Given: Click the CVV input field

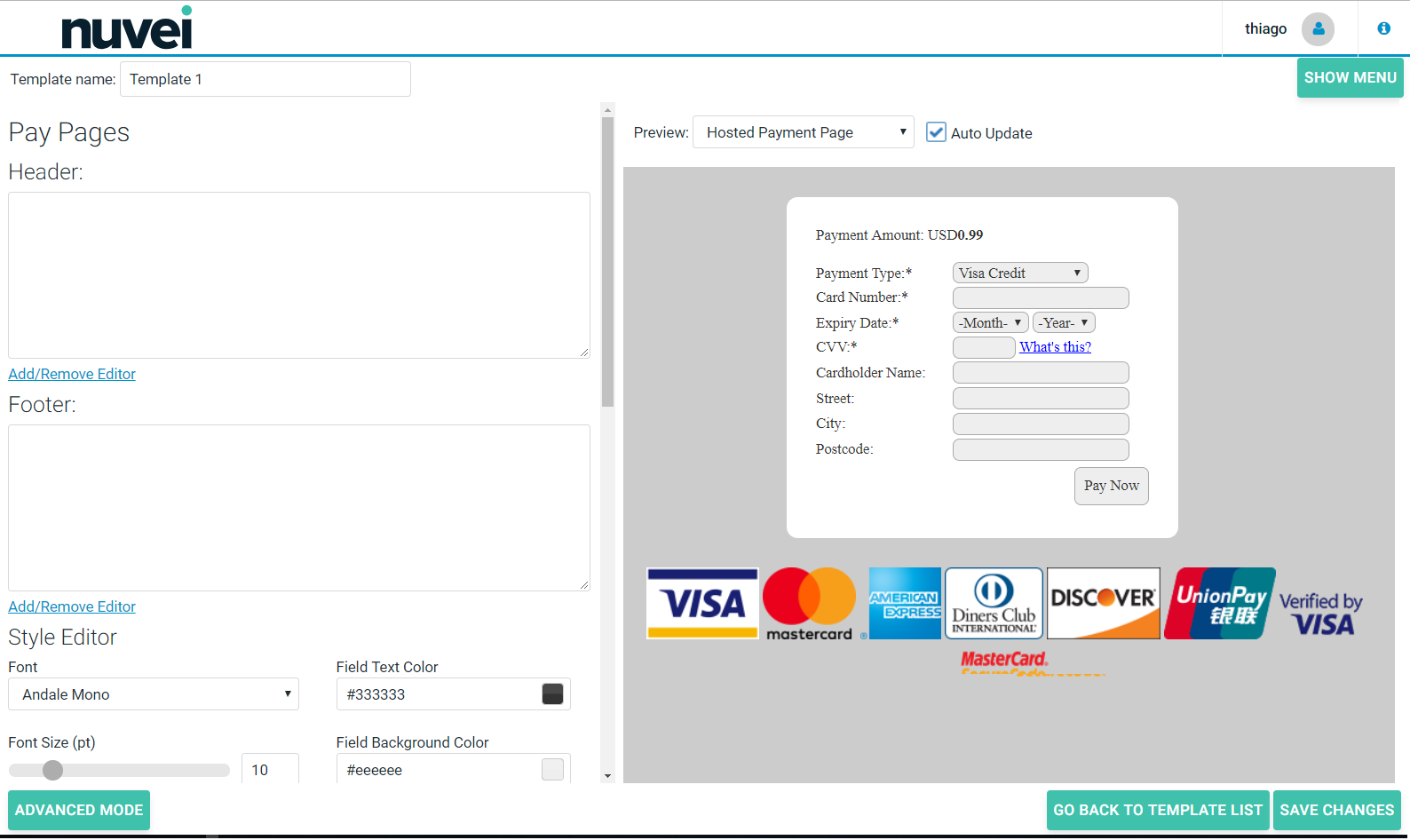Looking at the screenshot, I should click(x=984, y=347).
